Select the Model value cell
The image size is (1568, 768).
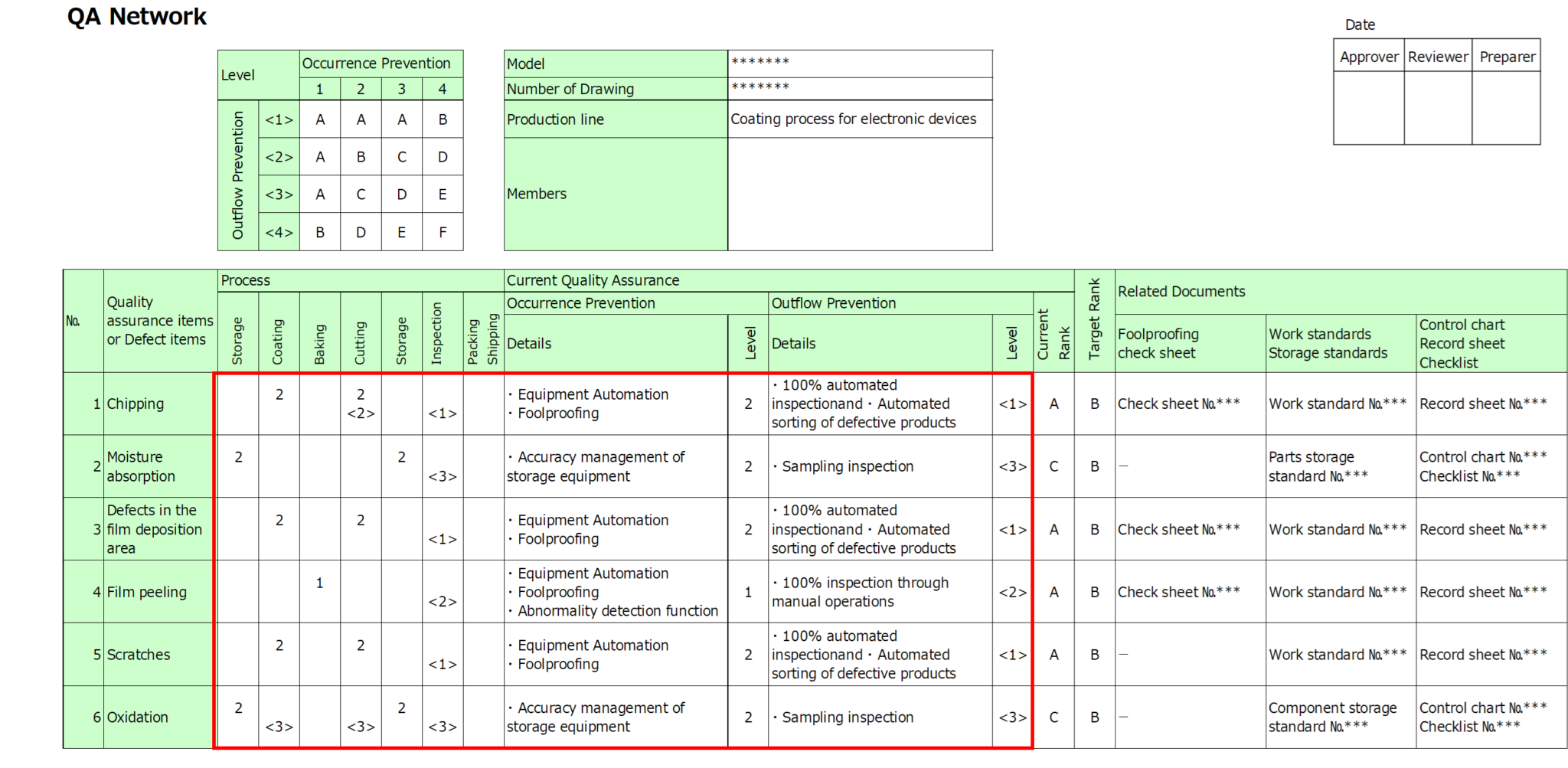(x=860, y=64)
